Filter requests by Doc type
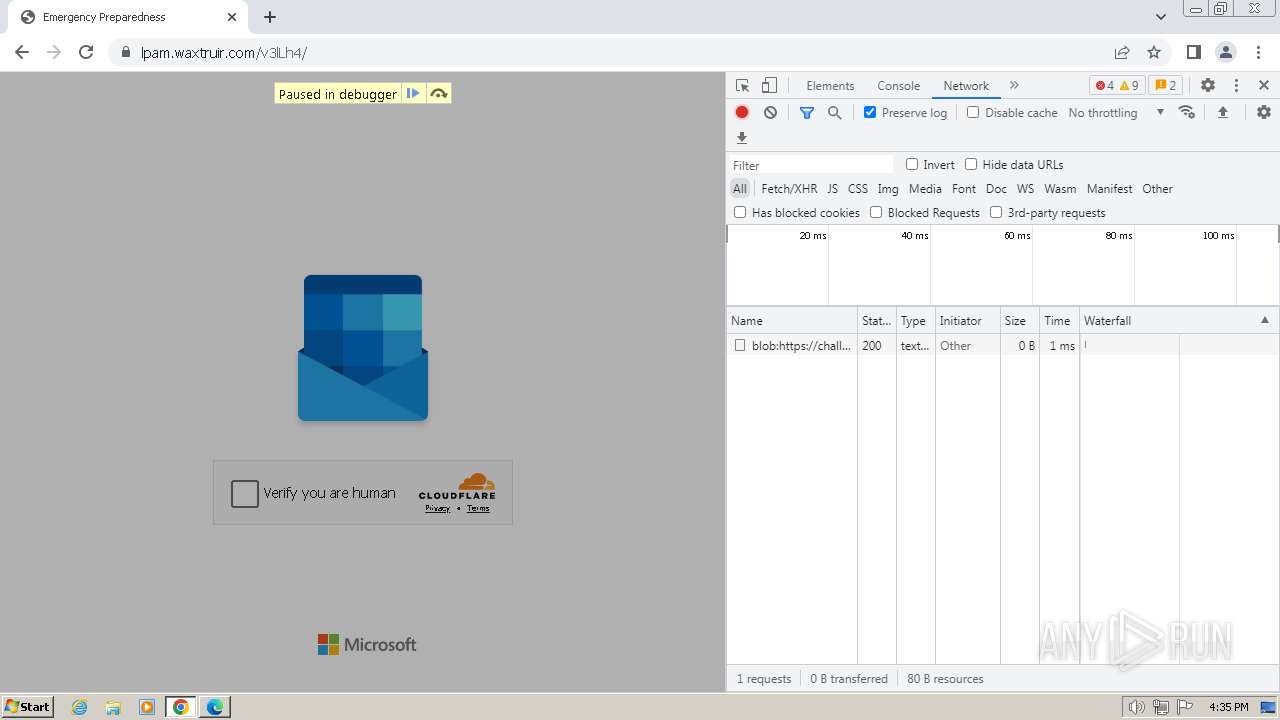The image size is (1280, 720). point(996,188)
